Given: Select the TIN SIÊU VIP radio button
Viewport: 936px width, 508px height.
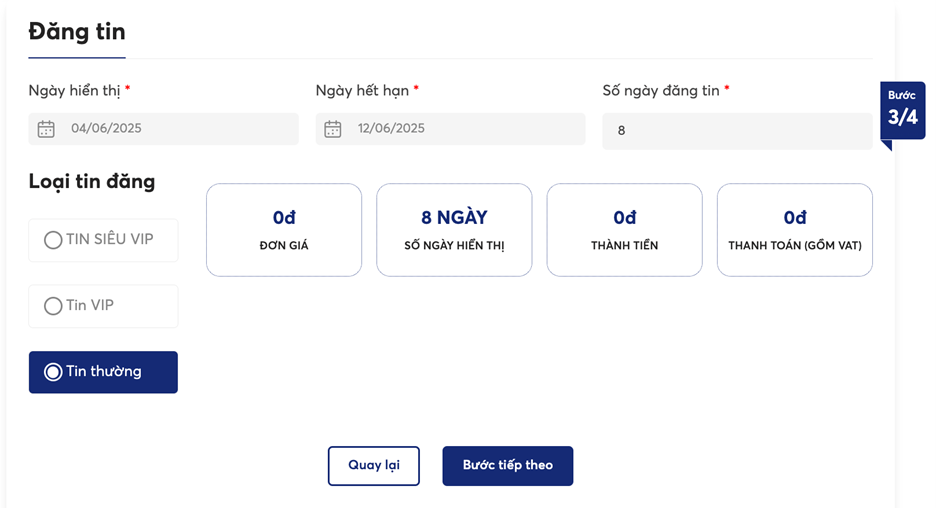Looking at the screenshot, I should (x=53, y=240).
